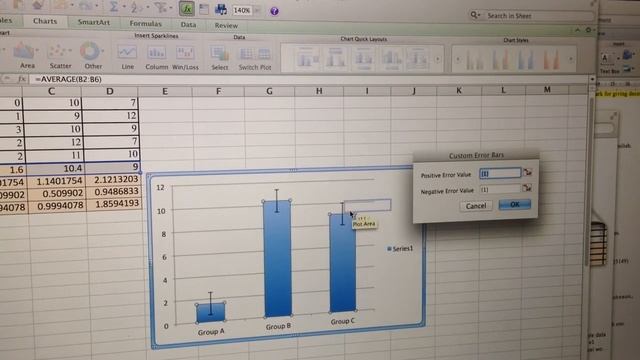Click the Positive Error Value field

click(500, 173)
